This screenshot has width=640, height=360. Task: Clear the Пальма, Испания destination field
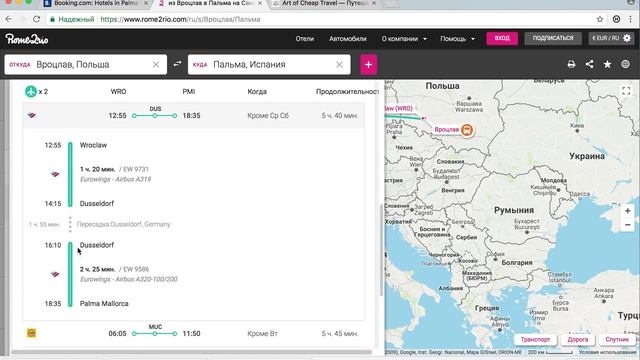(x=339, y=64)
